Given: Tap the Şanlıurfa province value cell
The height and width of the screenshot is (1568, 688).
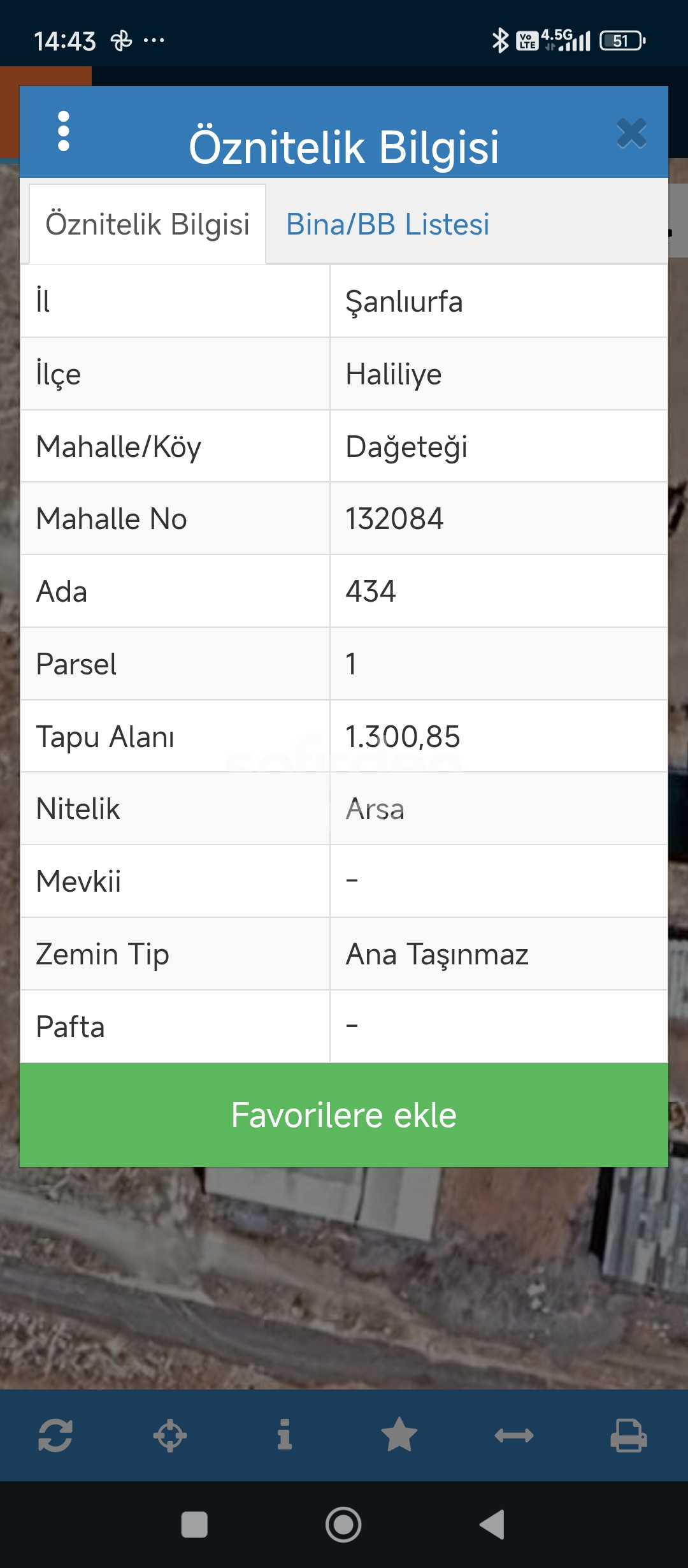Looking at the screenshot, I should (498, 301).
